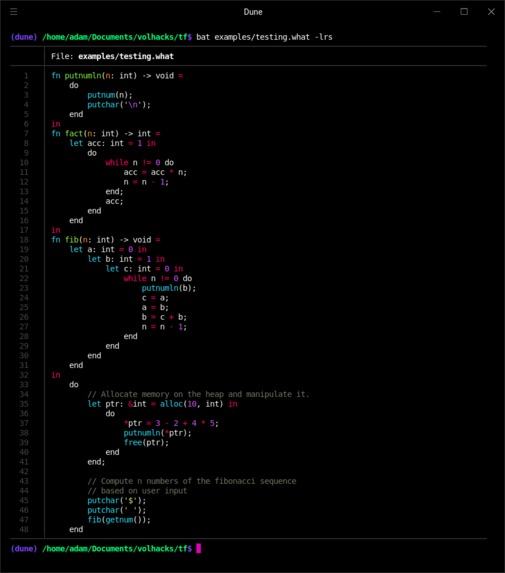
Task: Click the 'end;' on line 41
Action: click(96, 462)
